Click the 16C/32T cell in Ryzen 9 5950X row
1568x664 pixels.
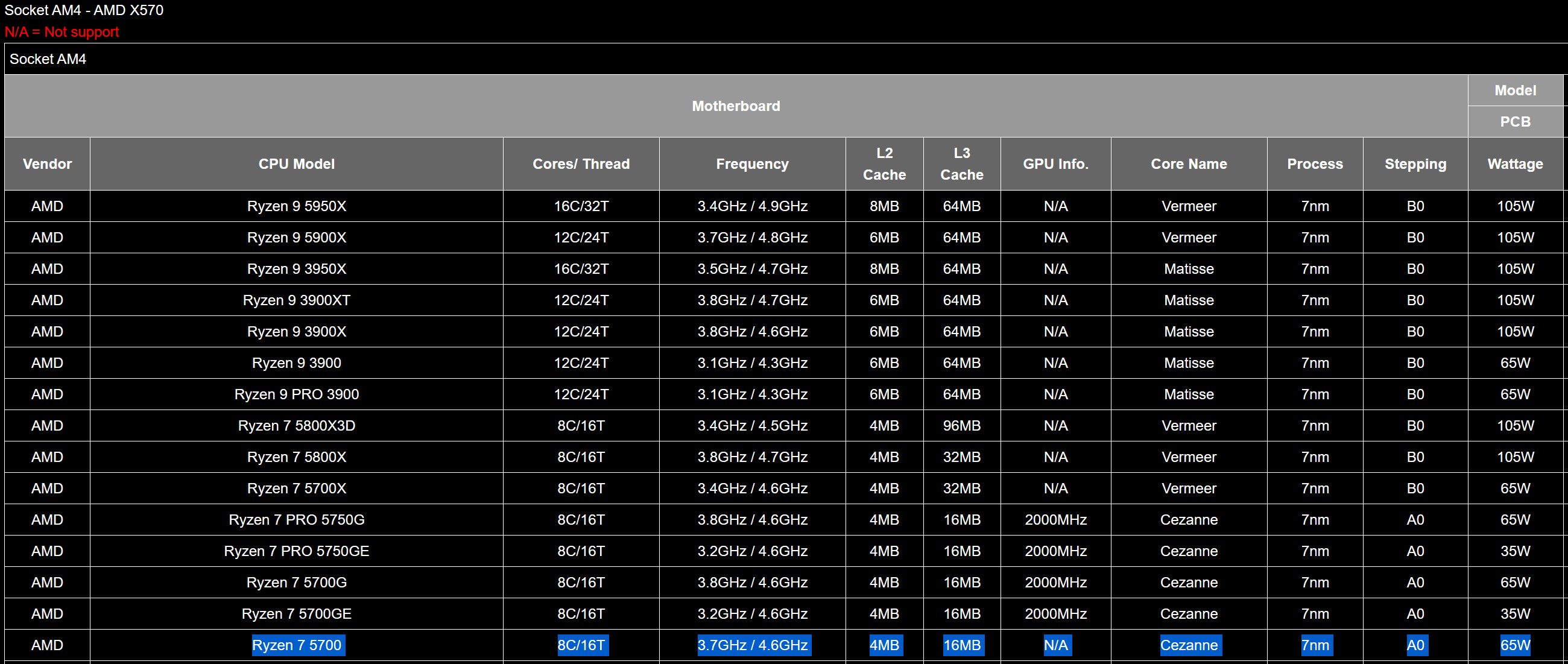coord(581,206)
